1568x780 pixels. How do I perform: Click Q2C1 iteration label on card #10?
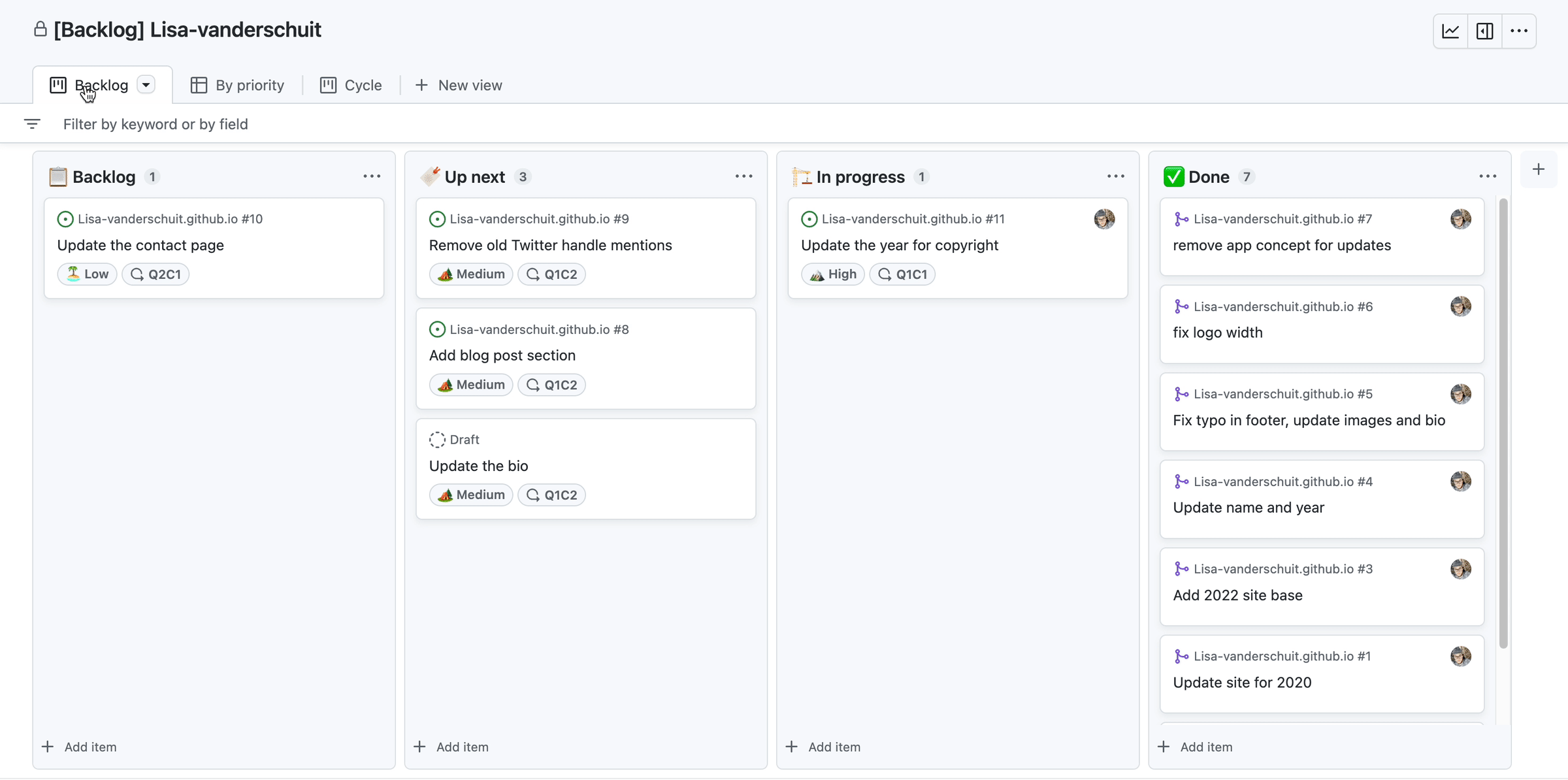pos(155,274)
